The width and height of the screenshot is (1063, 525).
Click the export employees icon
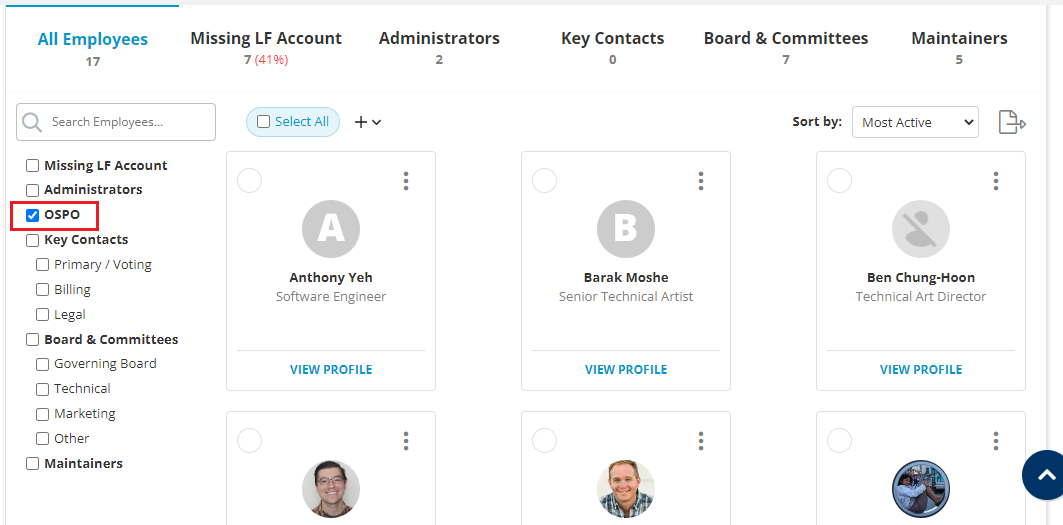(1012, 122)
